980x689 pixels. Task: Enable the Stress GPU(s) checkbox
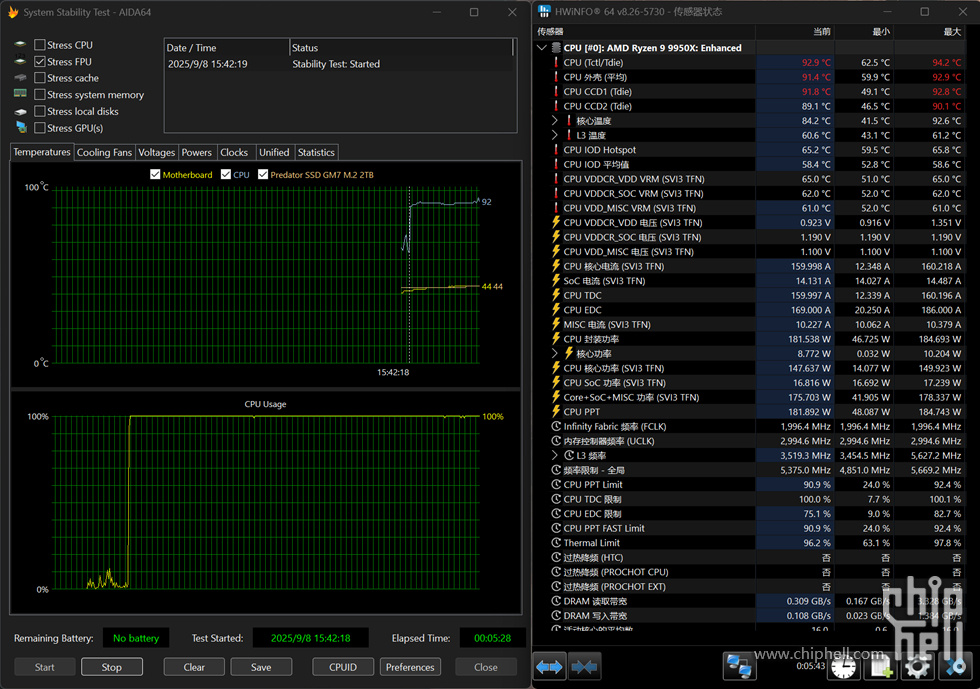tap(40, 128)
